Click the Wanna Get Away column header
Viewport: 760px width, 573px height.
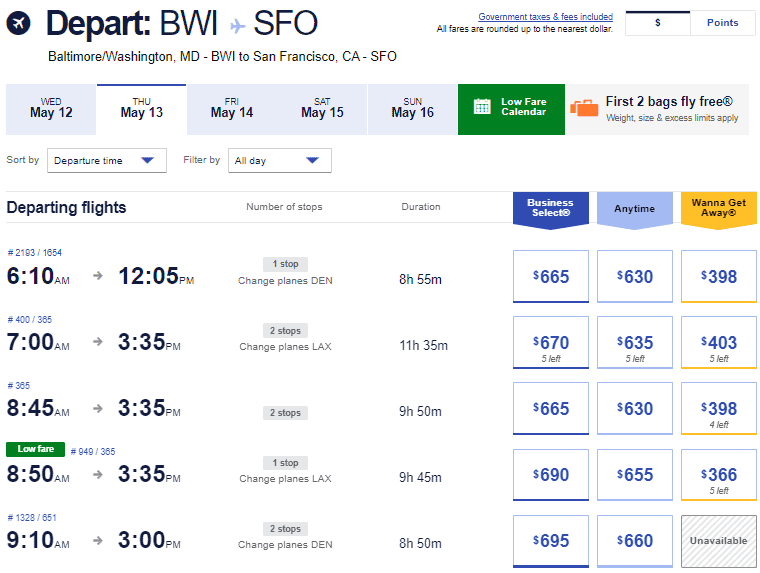(719, 208)
